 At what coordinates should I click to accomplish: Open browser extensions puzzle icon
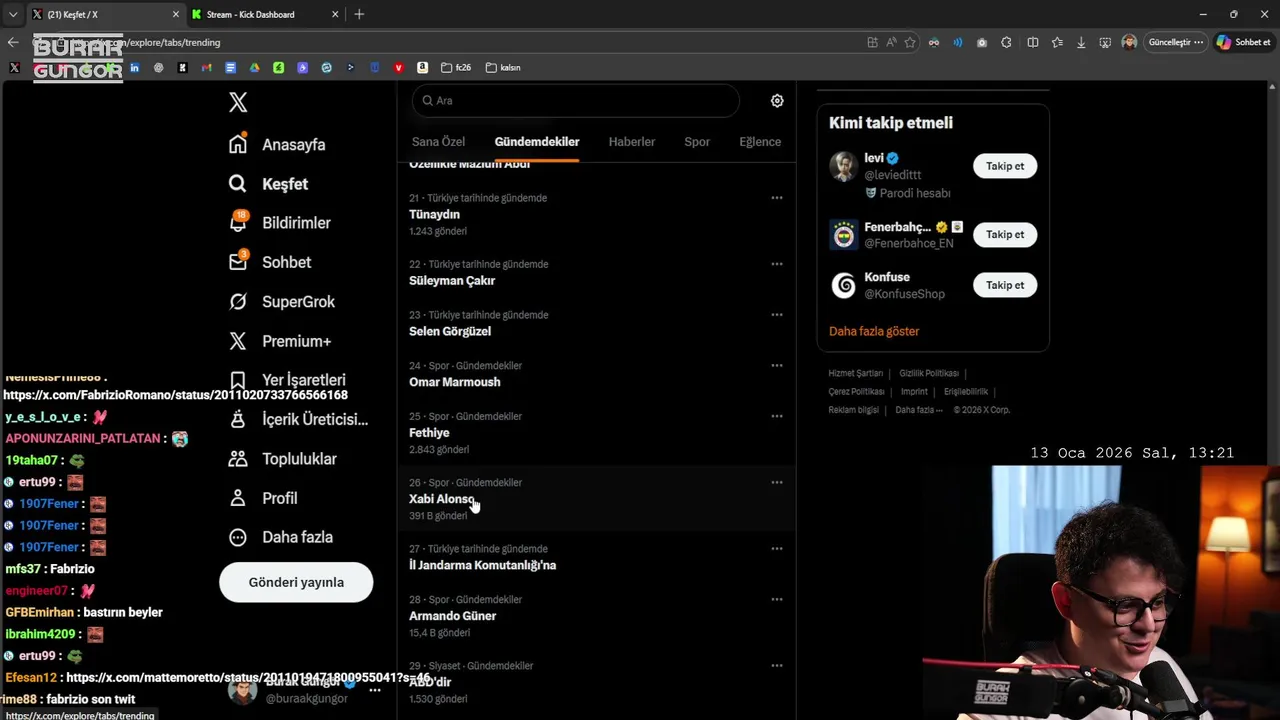[1006, 42]
